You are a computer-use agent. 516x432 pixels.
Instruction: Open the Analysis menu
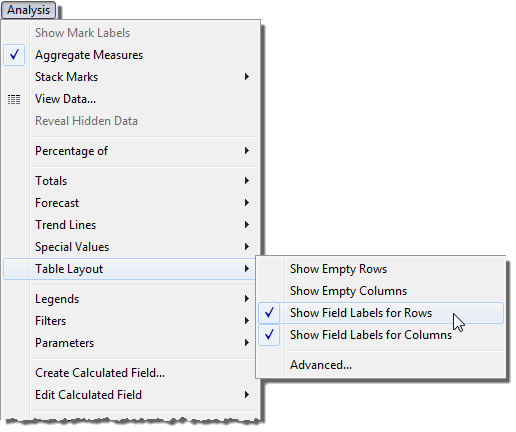point(28,10)
